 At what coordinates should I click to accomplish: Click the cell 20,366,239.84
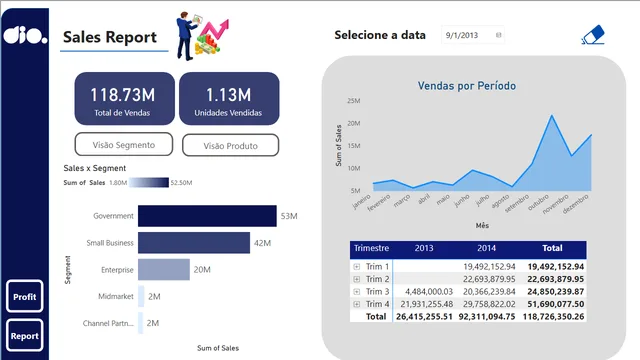coord(489,292)
